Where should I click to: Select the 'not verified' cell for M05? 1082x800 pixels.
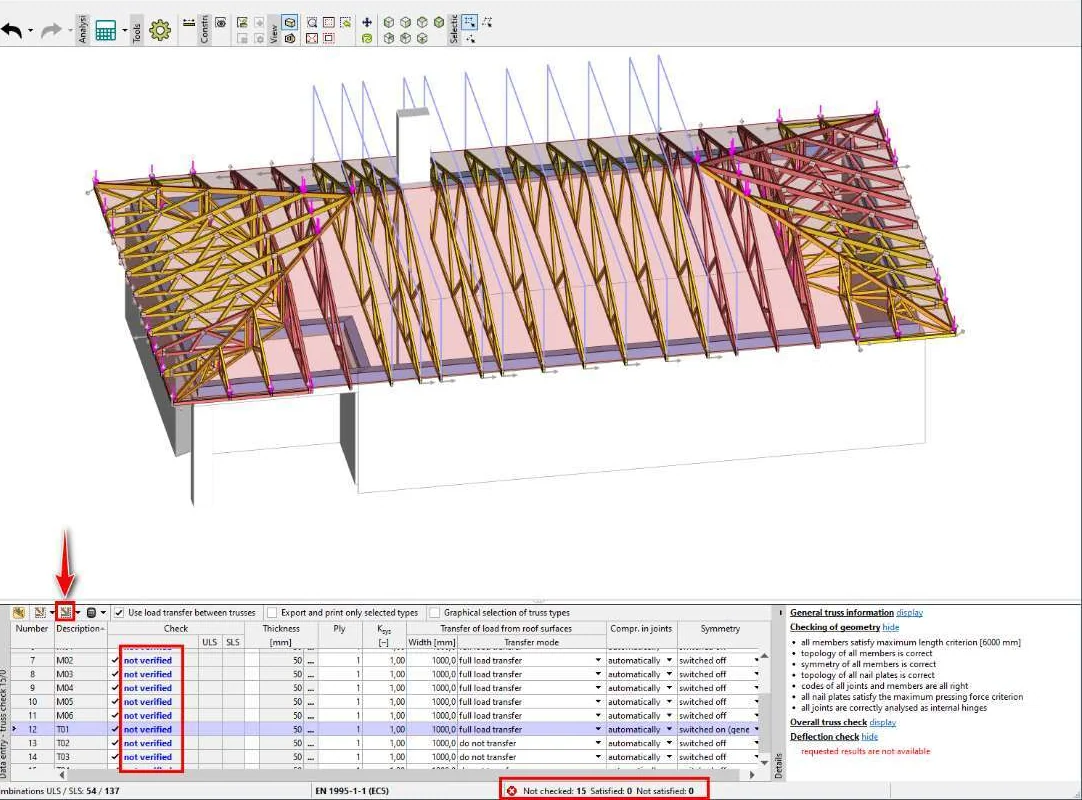click(148, 702)
